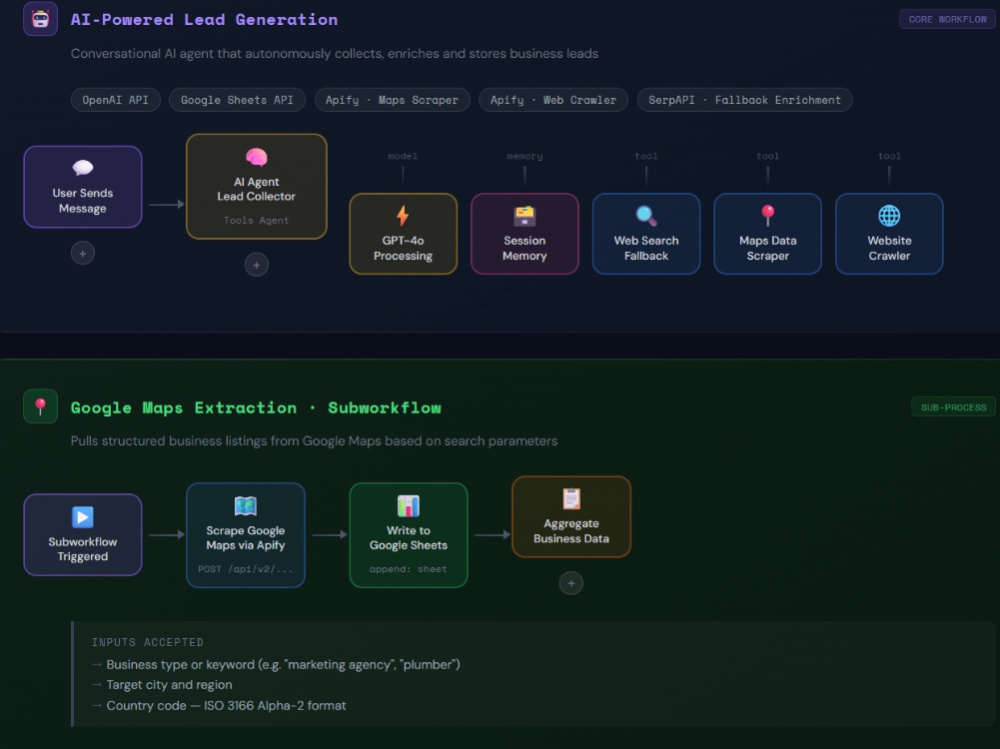The image size is (1000, 749).
Task: Click the Country code ISO 3166 line
Action: pyautogui.click(x=226, y=706)
